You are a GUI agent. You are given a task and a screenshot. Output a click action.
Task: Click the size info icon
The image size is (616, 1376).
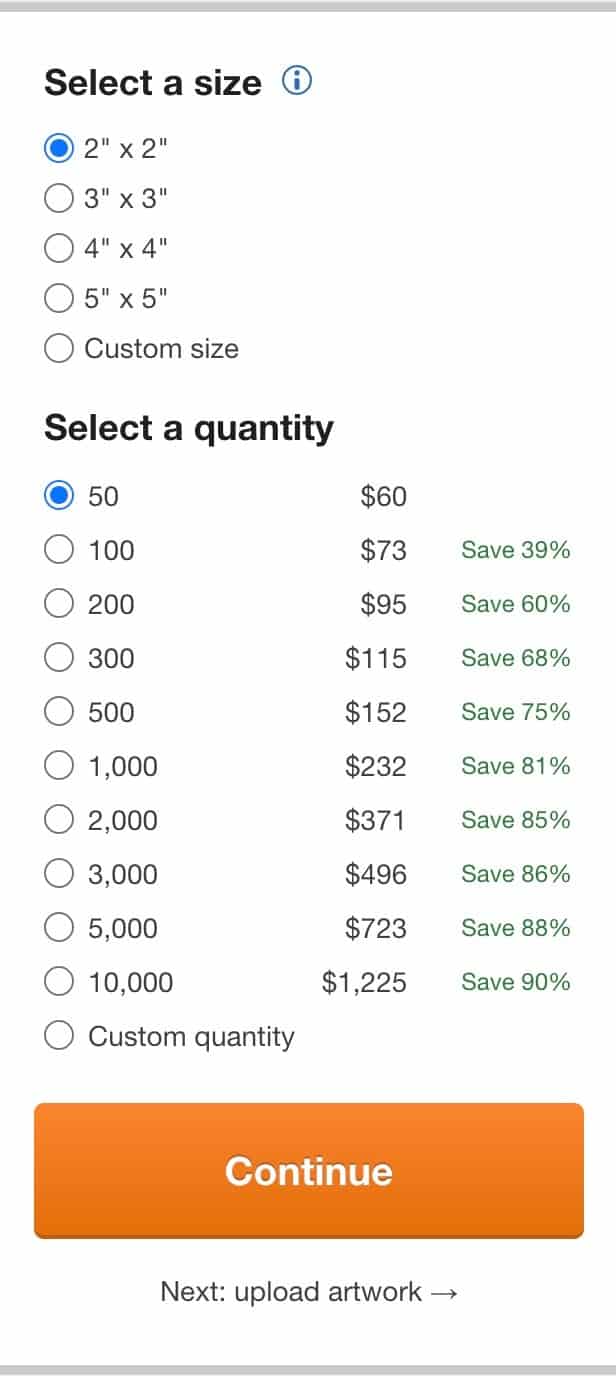(297, 81)
